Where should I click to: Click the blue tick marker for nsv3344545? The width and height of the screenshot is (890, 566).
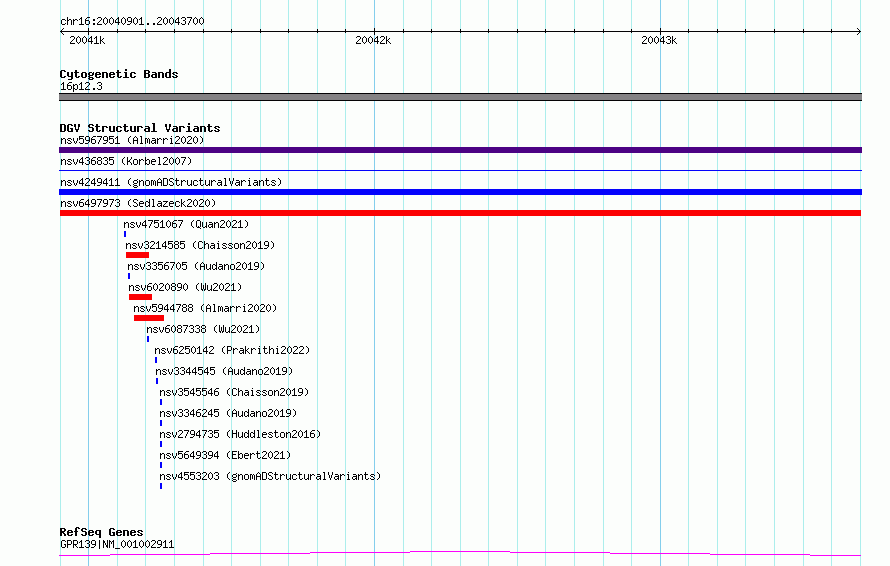tap(157, 381)
